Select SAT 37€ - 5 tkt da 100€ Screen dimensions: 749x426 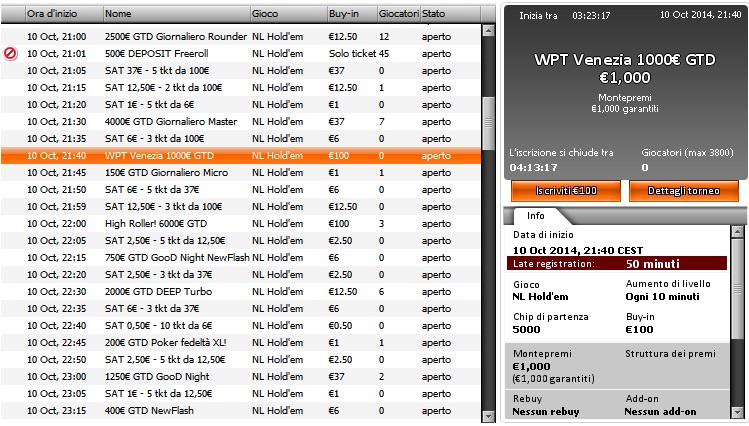(241, 71)
